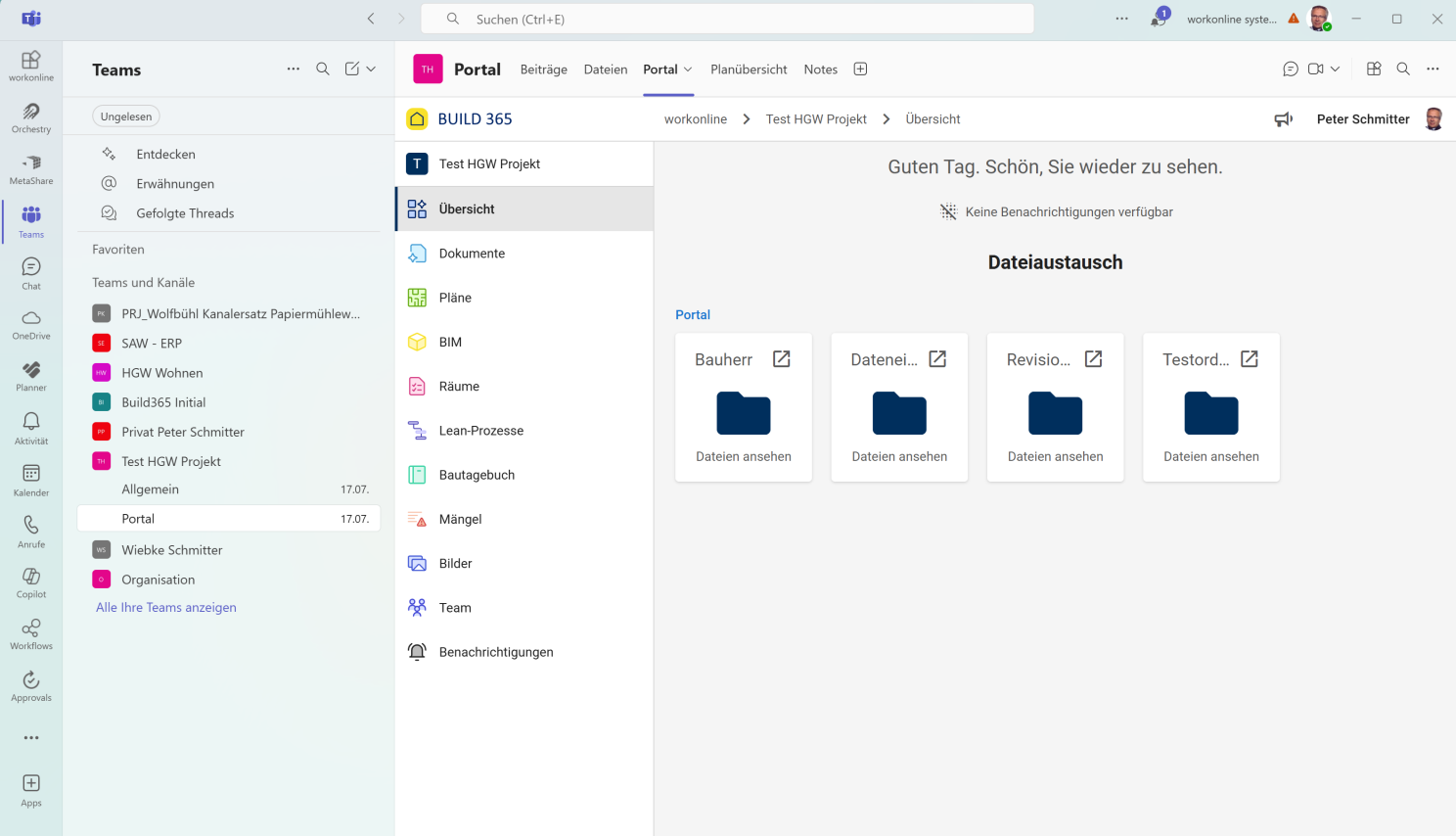Expand the meeting camera dropdown
This screenshot has width=1456, height=836.
pos(1335,70)
